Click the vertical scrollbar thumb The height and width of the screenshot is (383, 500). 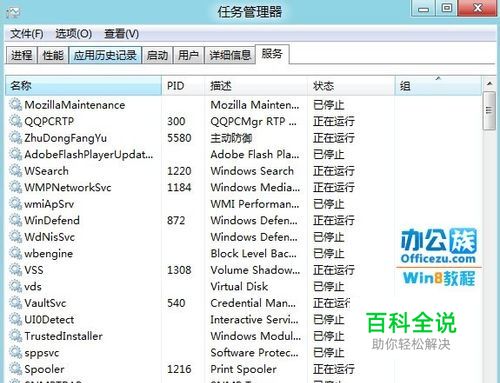pos(489,111)
